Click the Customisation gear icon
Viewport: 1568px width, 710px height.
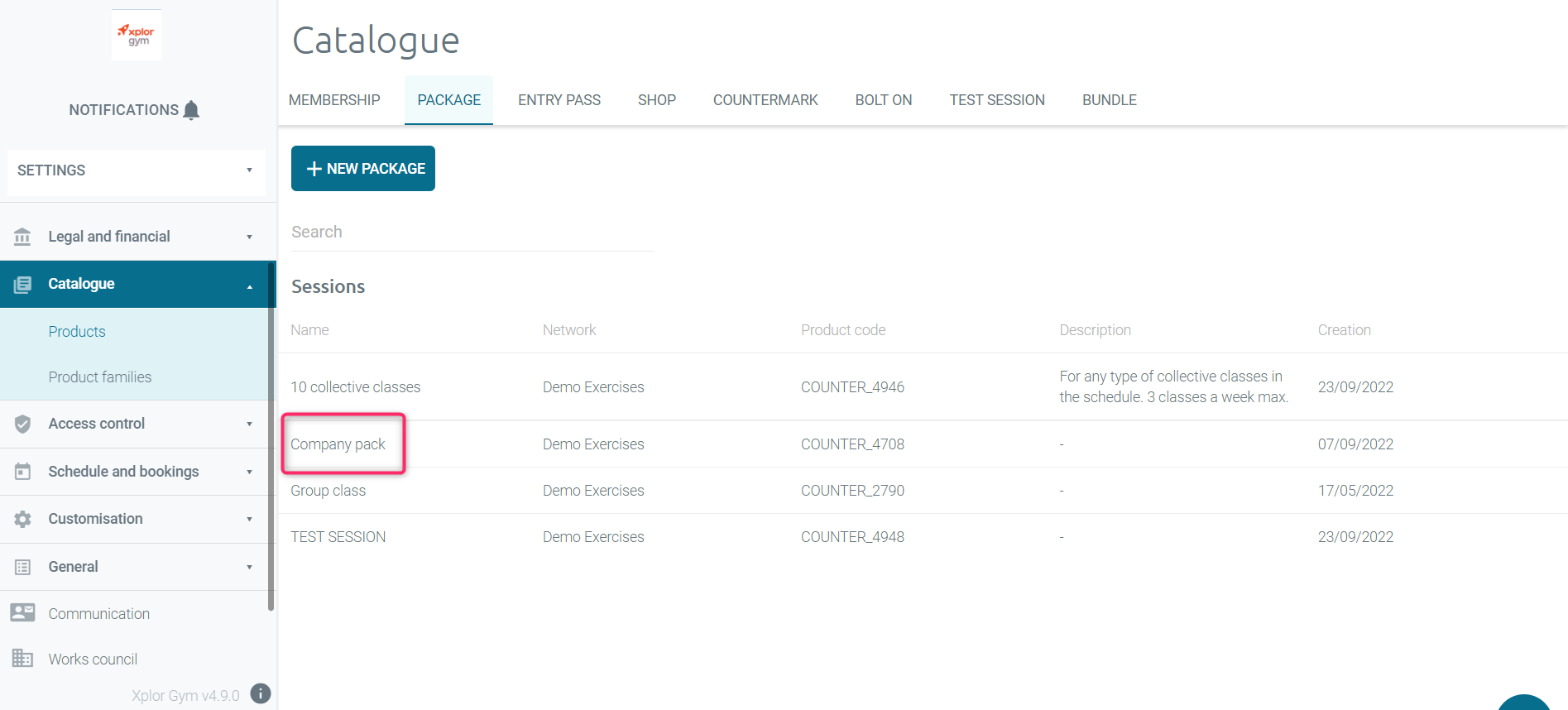[x=22, y=519]
